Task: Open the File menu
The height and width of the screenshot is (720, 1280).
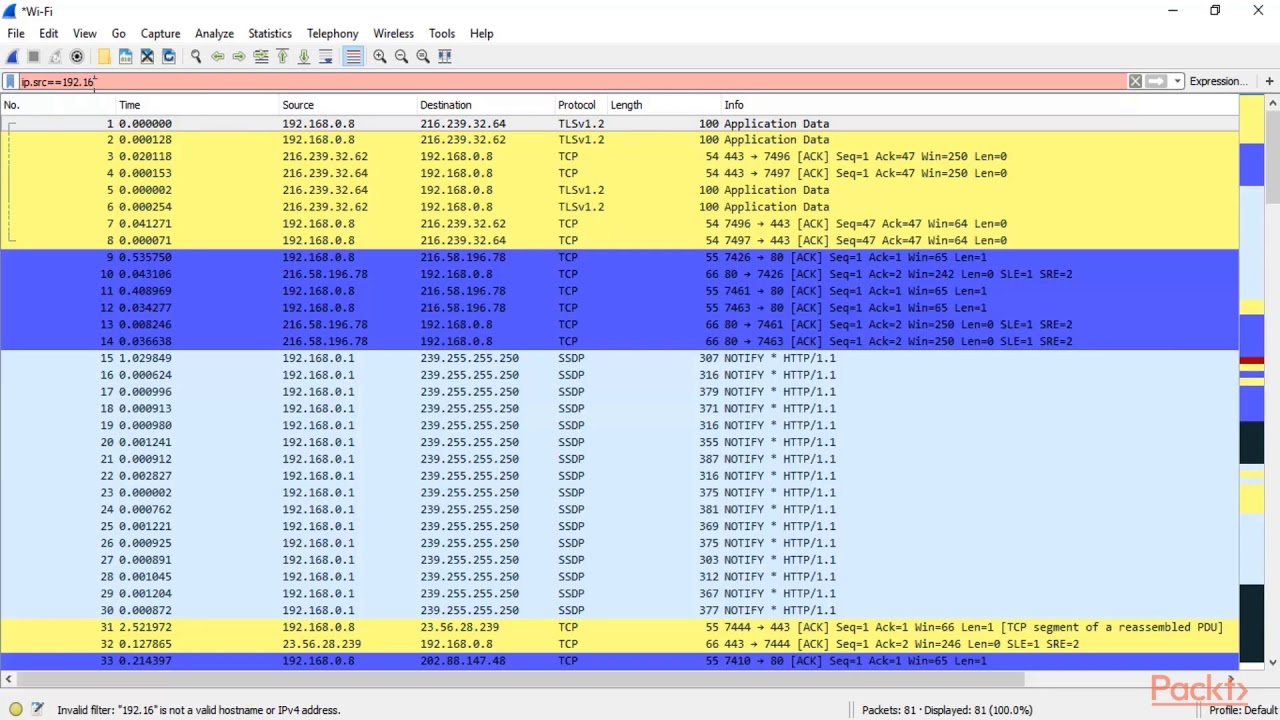Action: [x=16, y=33]
